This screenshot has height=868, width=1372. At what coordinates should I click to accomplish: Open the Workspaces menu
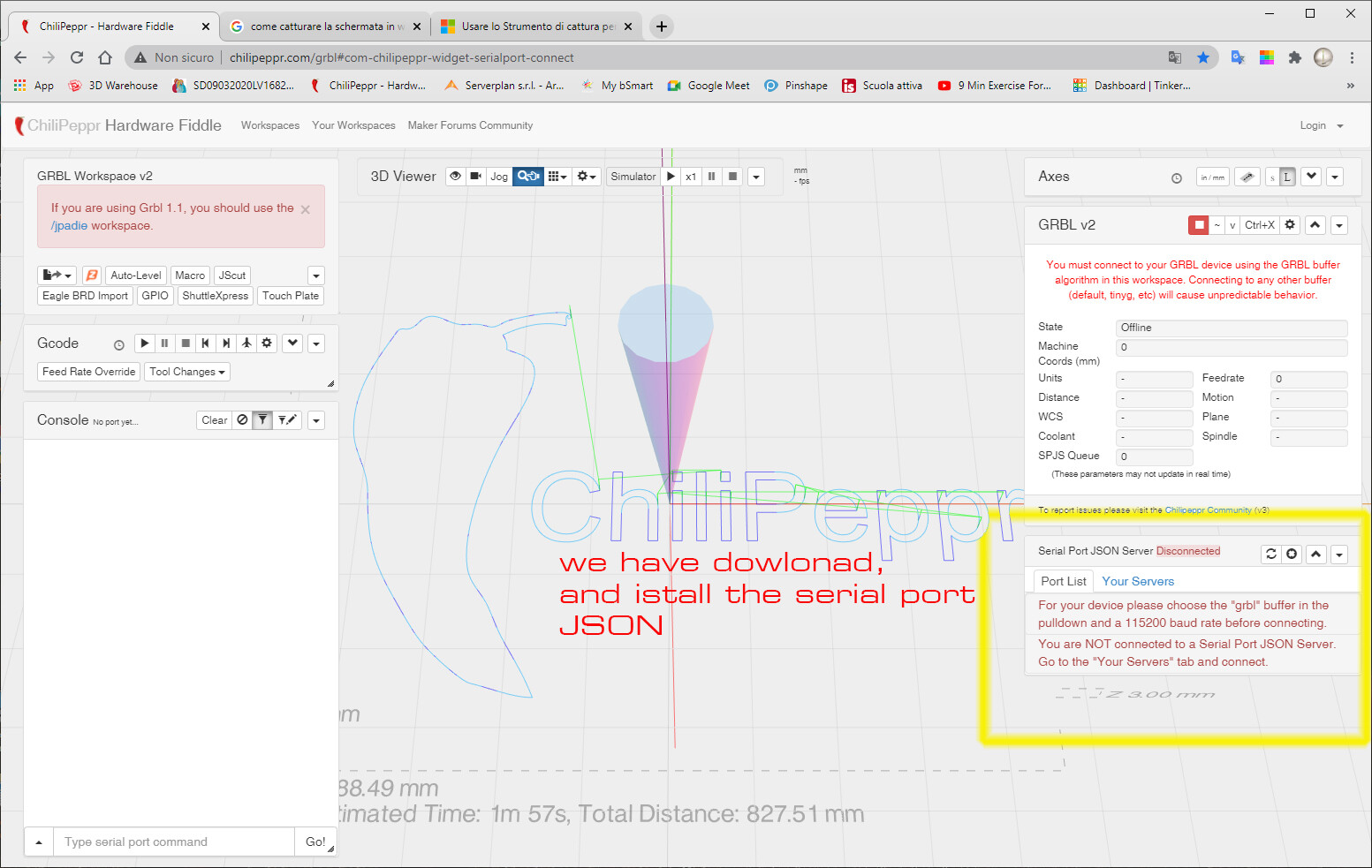[x=270, y=125]
